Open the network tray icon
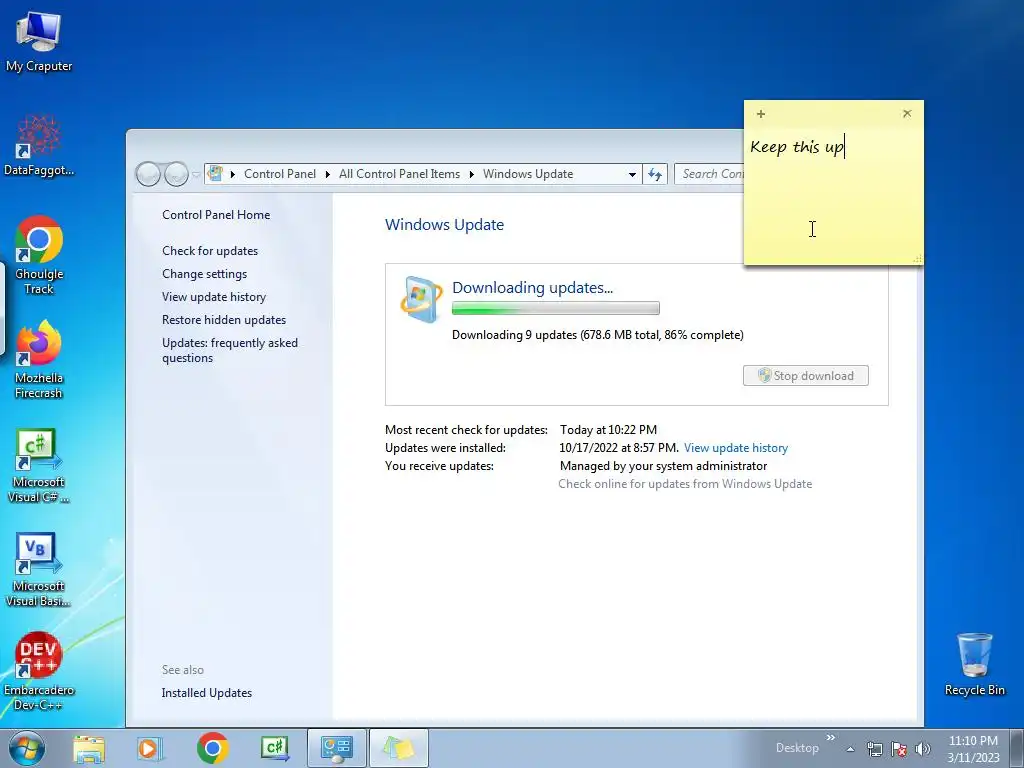 874,749
